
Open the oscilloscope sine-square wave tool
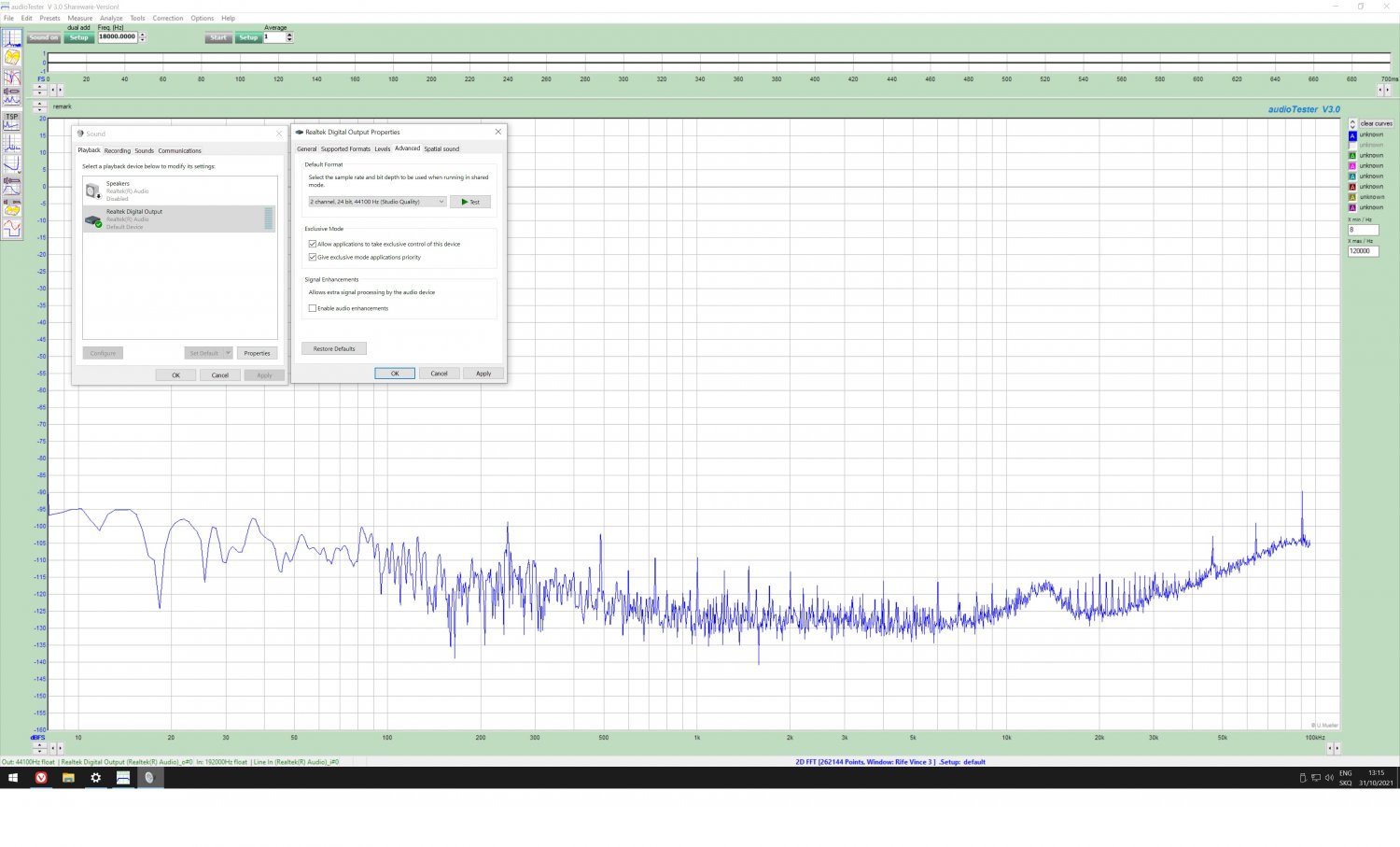coord(12,229)
